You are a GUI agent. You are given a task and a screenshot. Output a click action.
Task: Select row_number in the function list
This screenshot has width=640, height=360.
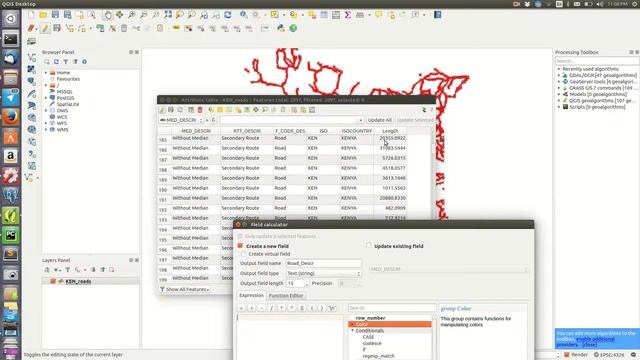coord(370,318)
